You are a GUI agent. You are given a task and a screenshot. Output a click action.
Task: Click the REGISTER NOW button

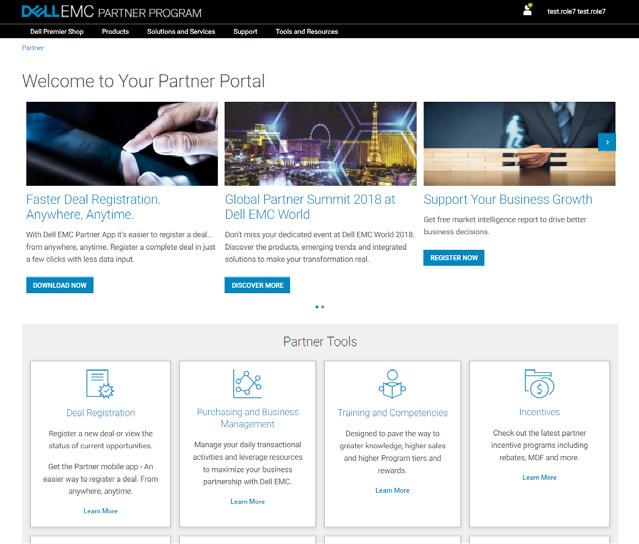[x=454, y=258]
